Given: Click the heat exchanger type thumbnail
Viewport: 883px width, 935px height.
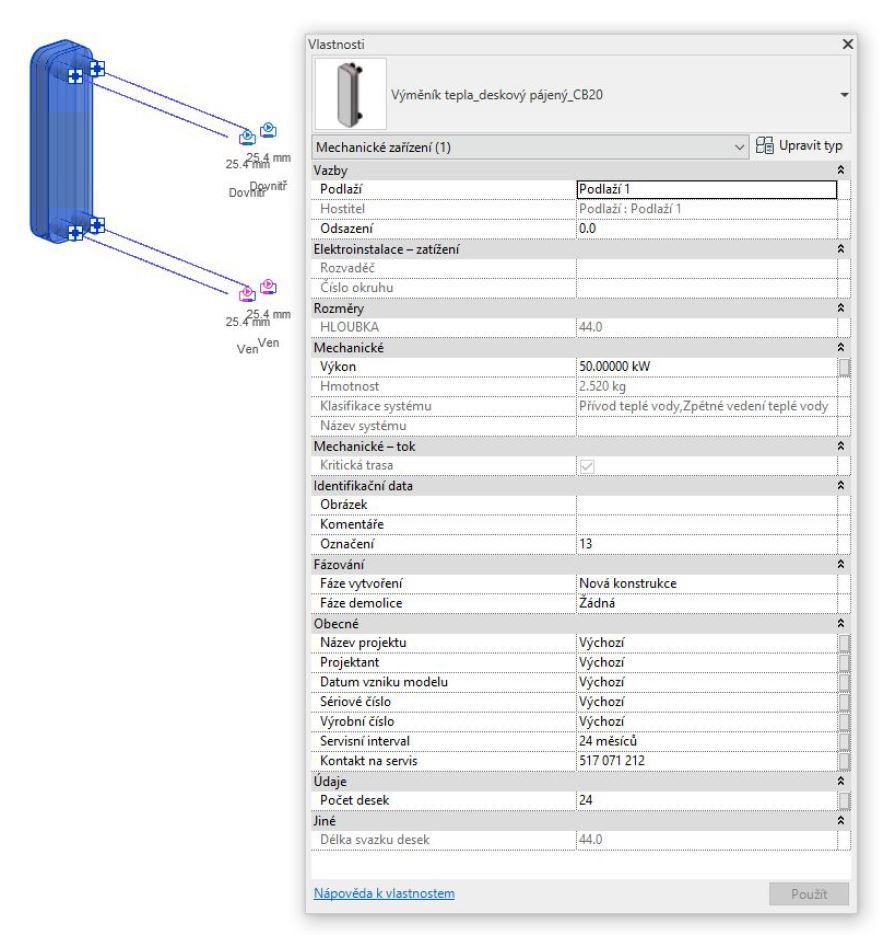Looking at the screenshot, I should click(x=346, y=95).
